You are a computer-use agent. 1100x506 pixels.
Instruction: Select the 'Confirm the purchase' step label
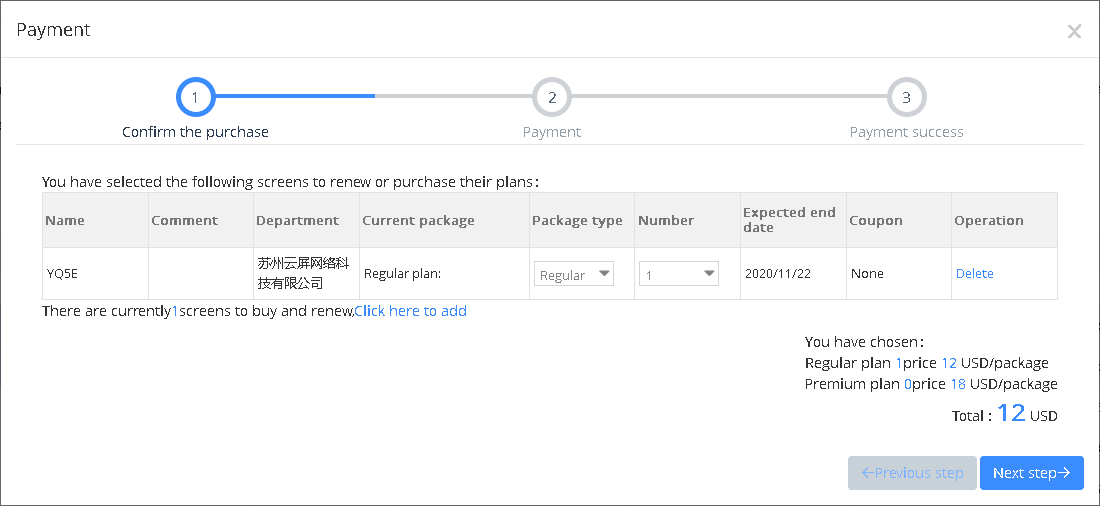tap(195, 132)
